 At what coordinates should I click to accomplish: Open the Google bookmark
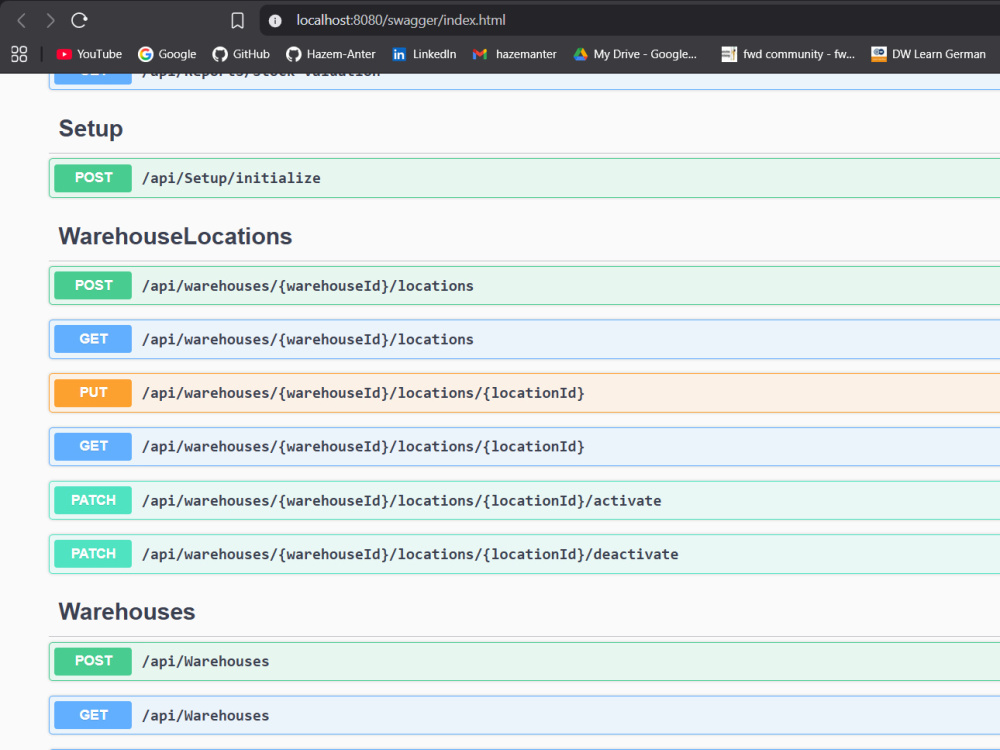(x=167, y=54)
